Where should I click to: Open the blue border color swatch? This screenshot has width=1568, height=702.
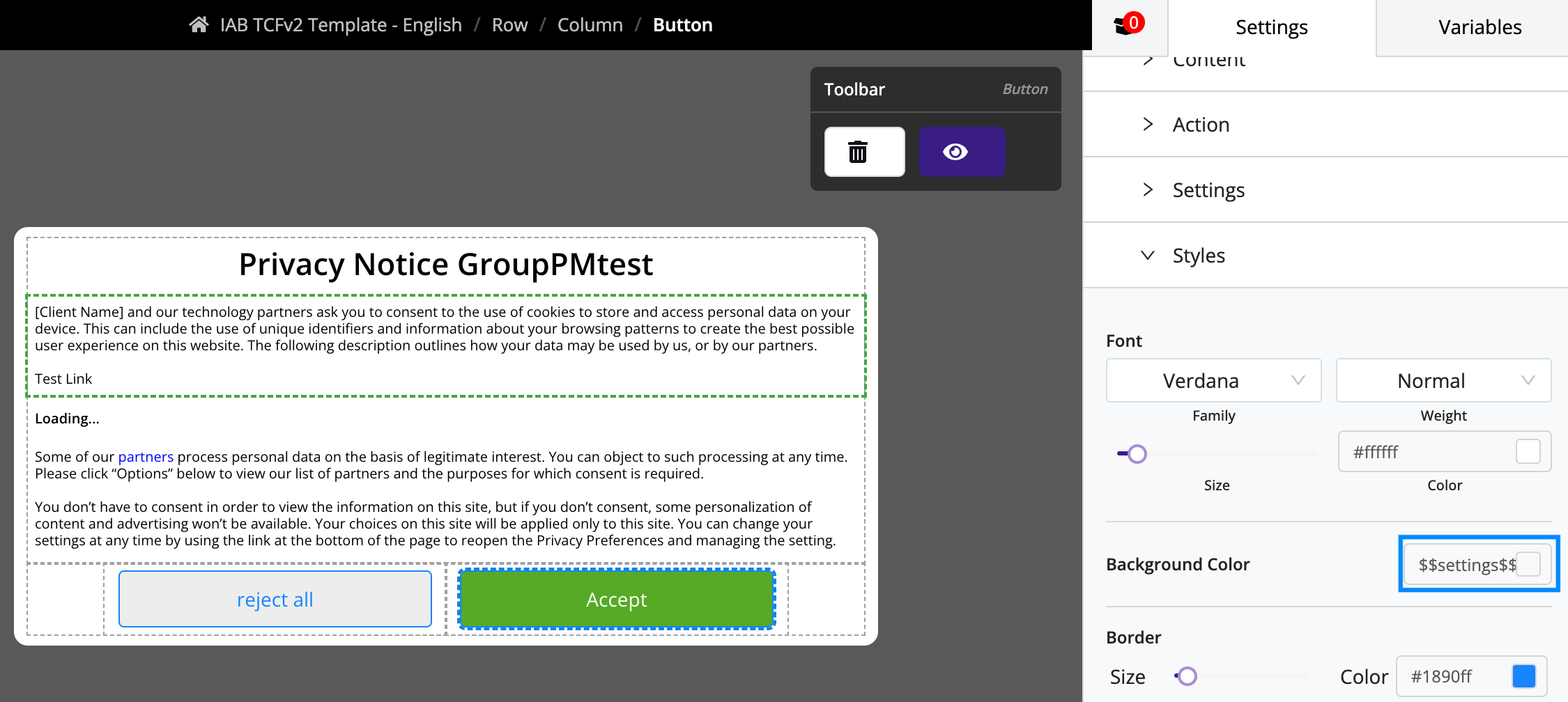tap(1524, 676)
